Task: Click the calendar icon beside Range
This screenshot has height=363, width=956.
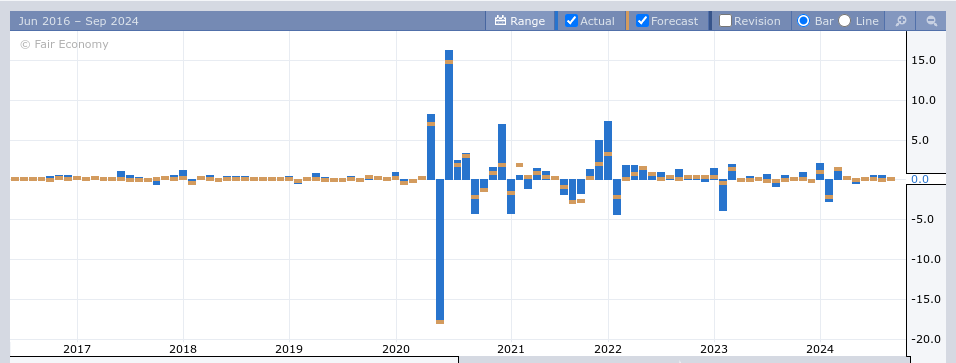Action: (x=501, y=21)
